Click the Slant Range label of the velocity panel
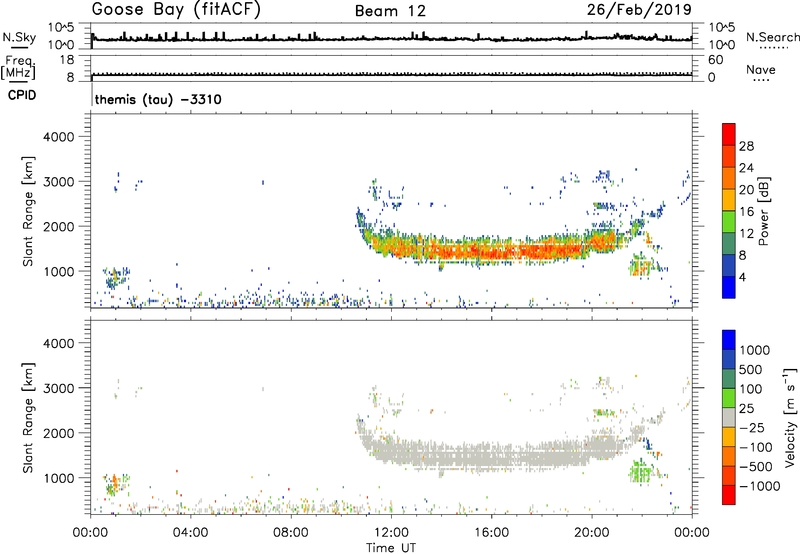The image size is (800, 554). tap(28, 417)
